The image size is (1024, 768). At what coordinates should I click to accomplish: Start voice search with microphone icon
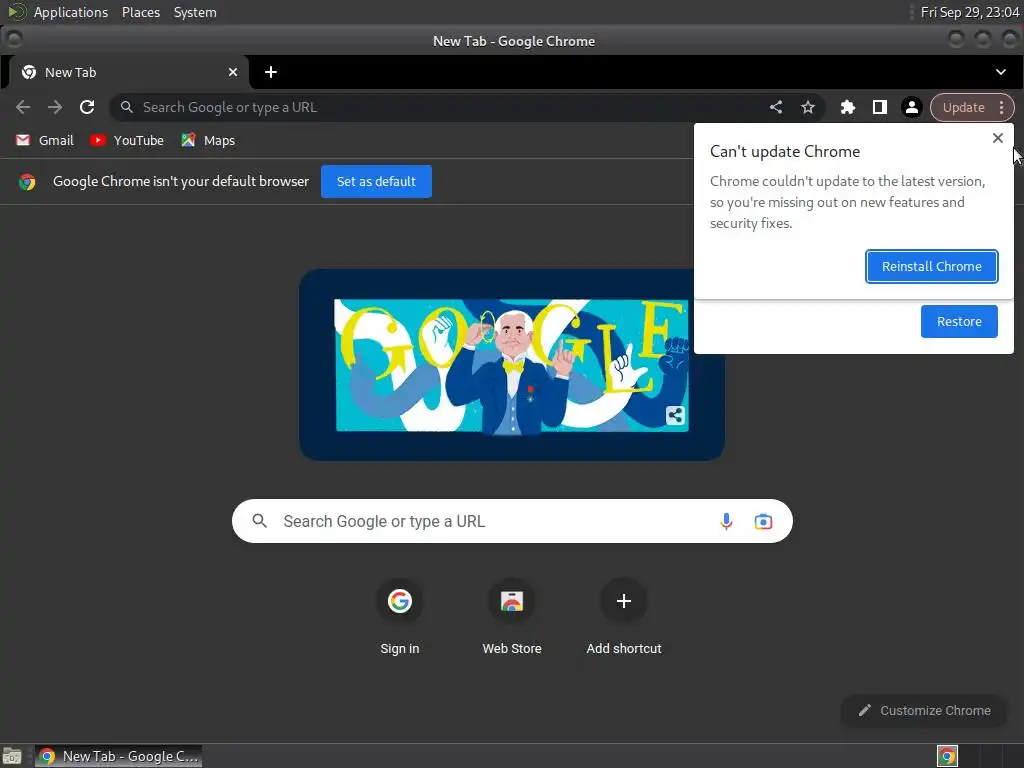click(x=726, y=521)
